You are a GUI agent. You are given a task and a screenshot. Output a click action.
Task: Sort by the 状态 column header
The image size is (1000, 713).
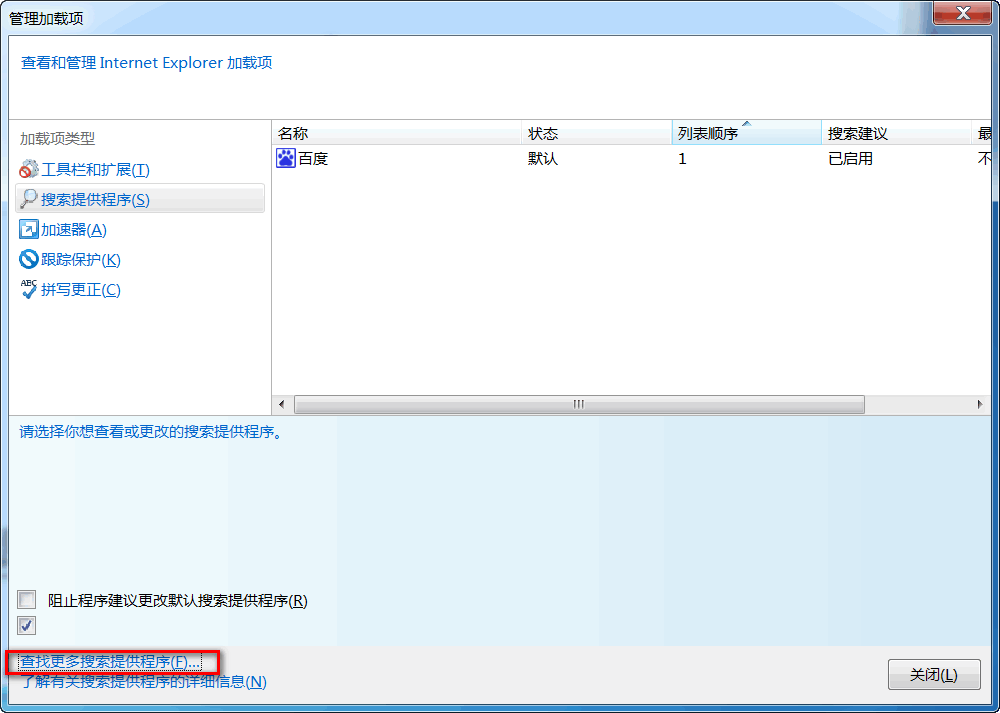(596, 133)
